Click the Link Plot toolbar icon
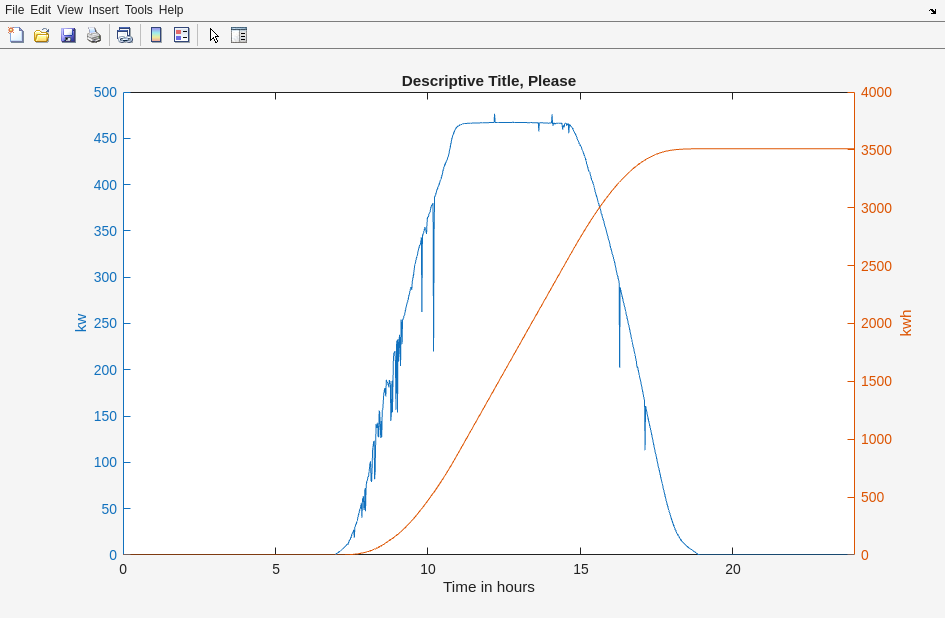Image resolution: width=945 pixels, height=618 pixels. click(124, 35)
